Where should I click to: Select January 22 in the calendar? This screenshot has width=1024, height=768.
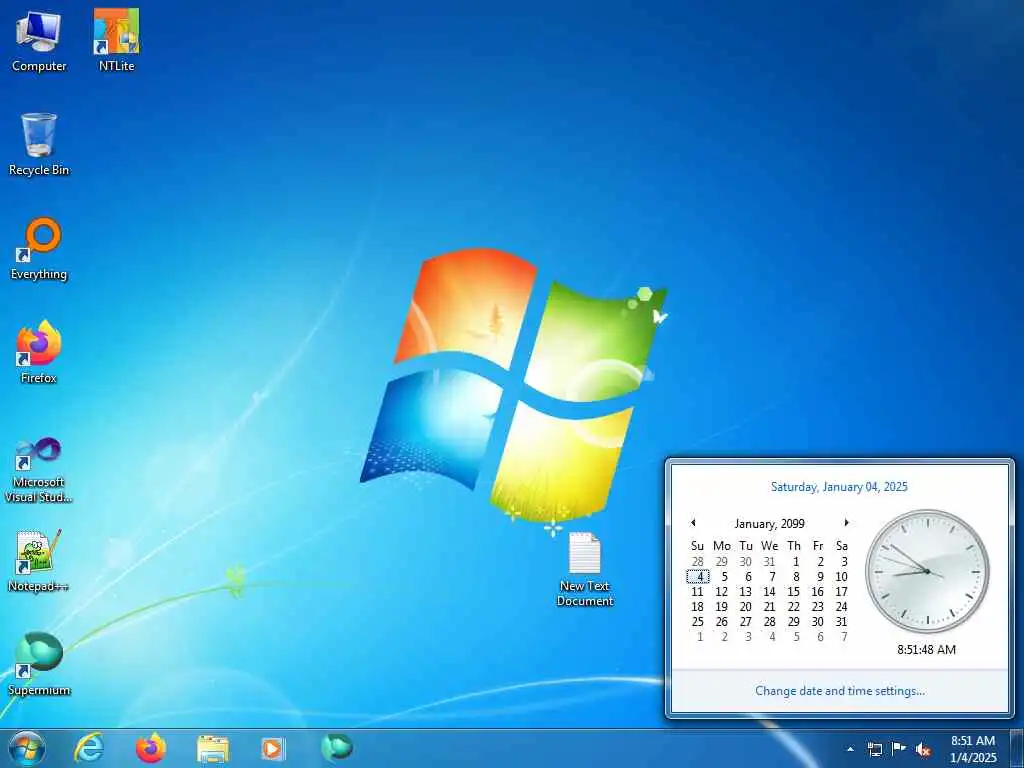[793, 607]
